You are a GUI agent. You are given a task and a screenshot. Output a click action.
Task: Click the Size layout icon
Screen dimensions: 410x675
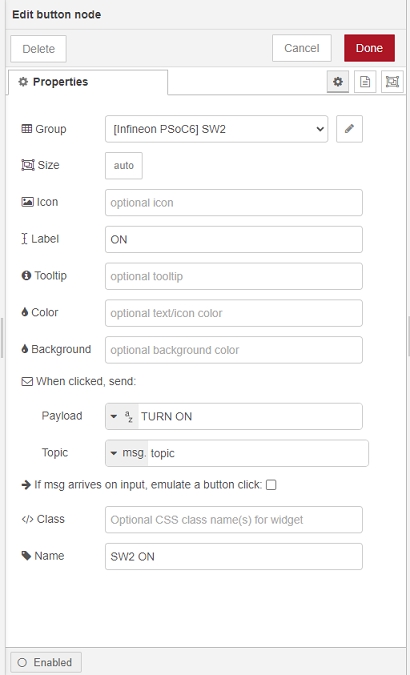click(28, 165)
